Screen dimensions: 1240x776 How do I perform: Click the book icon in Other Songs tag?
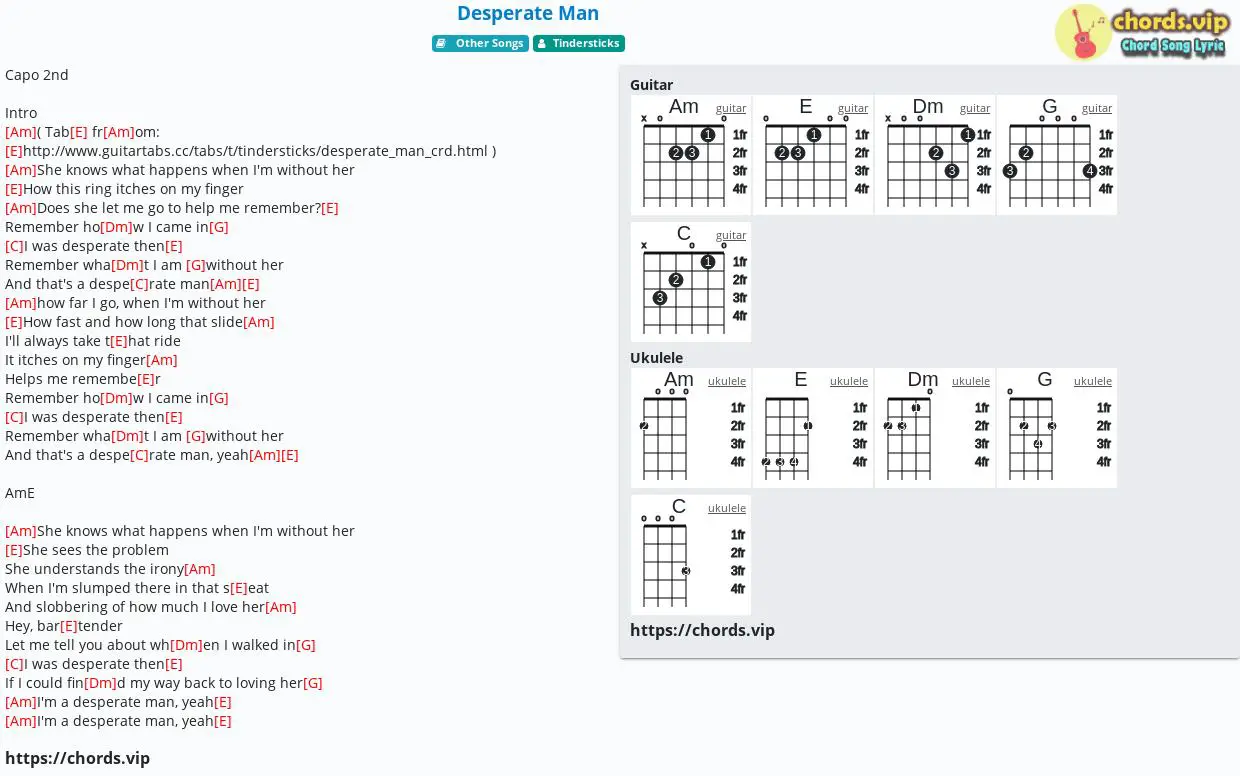point(441,44)
